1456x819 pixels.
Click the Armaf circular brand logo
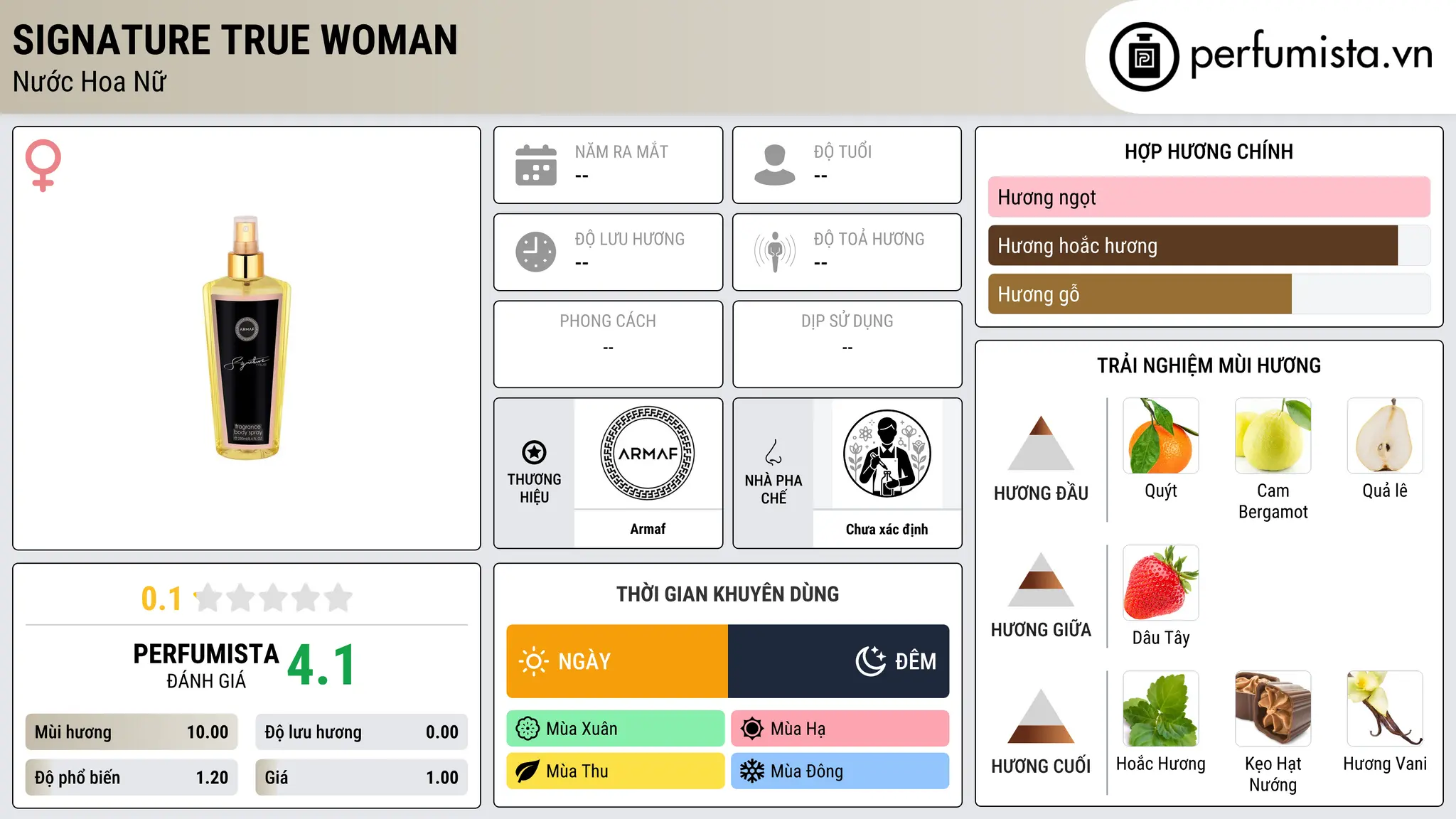648,454
